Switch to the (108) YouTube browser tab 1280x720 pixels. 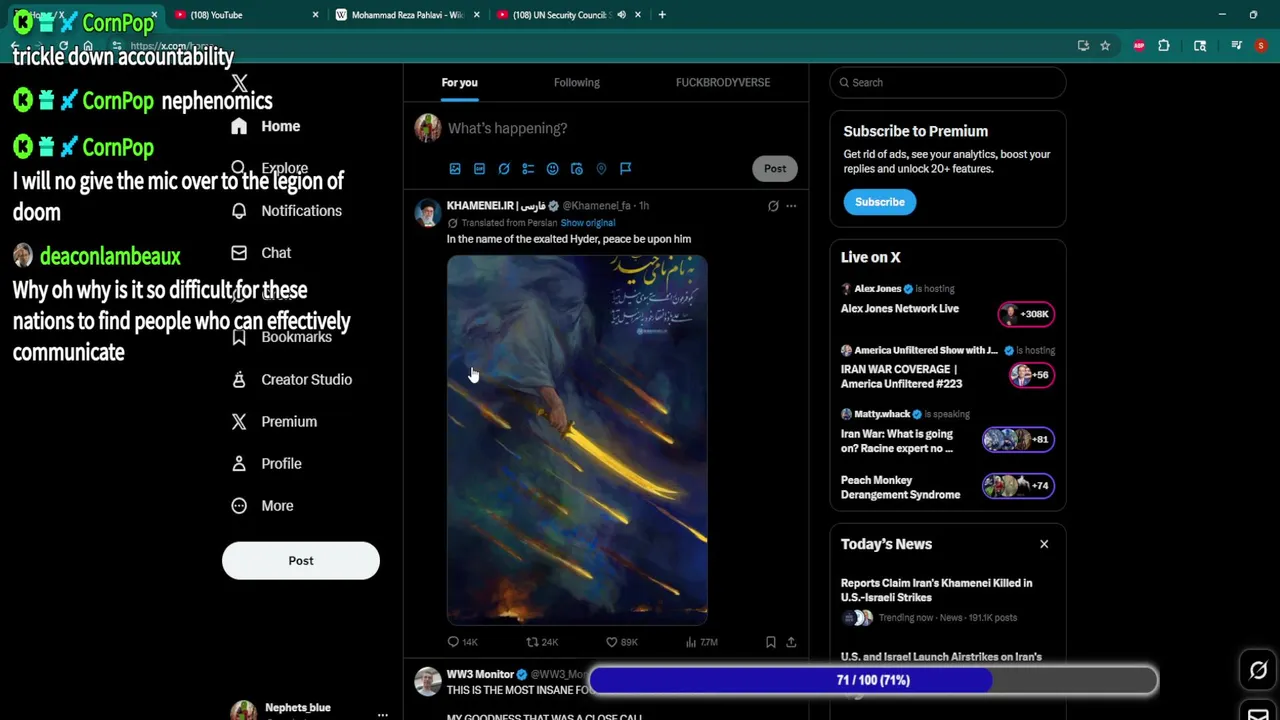pos(246,15)
